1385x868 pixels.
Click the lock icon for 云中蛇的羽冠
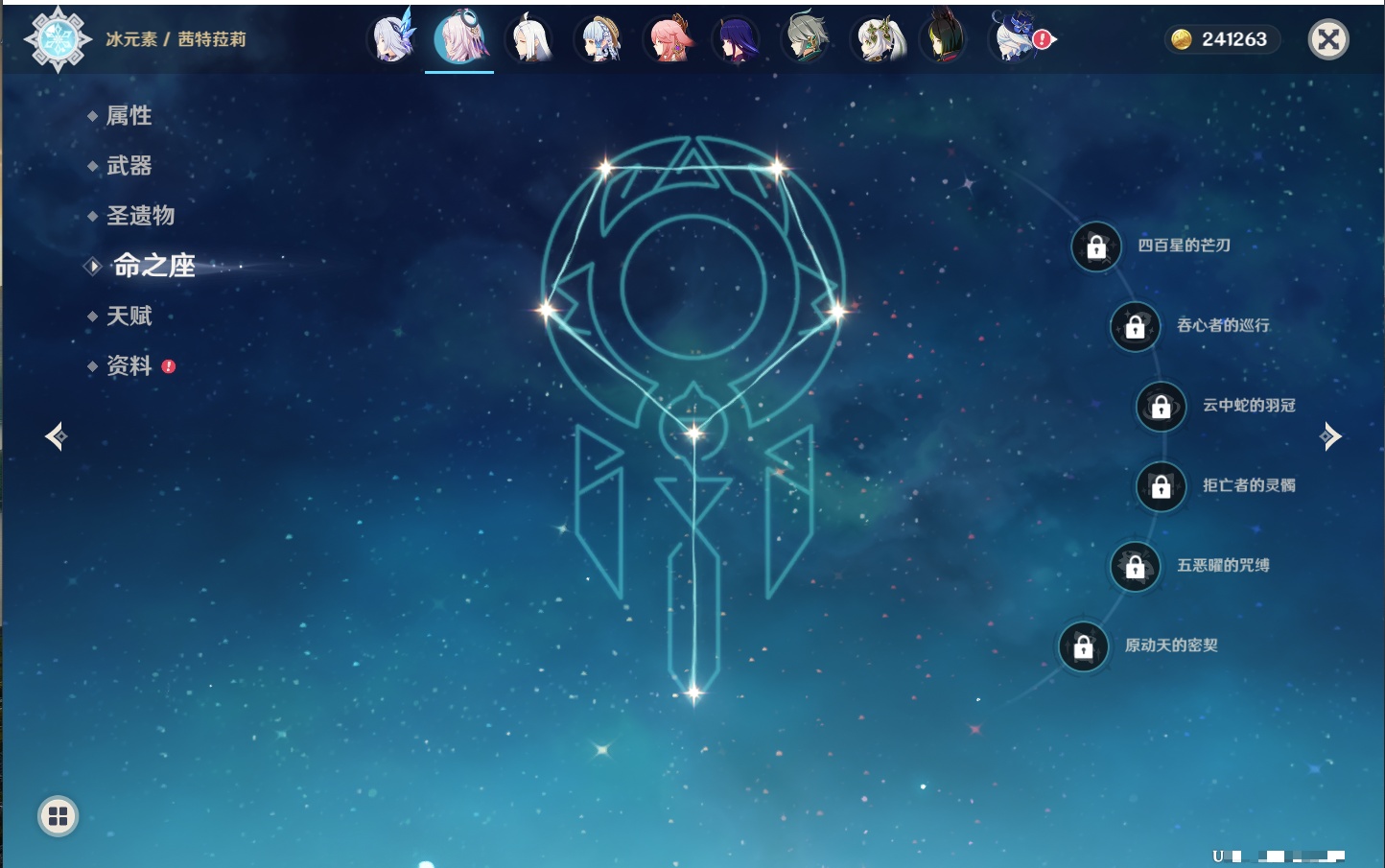1162,407
